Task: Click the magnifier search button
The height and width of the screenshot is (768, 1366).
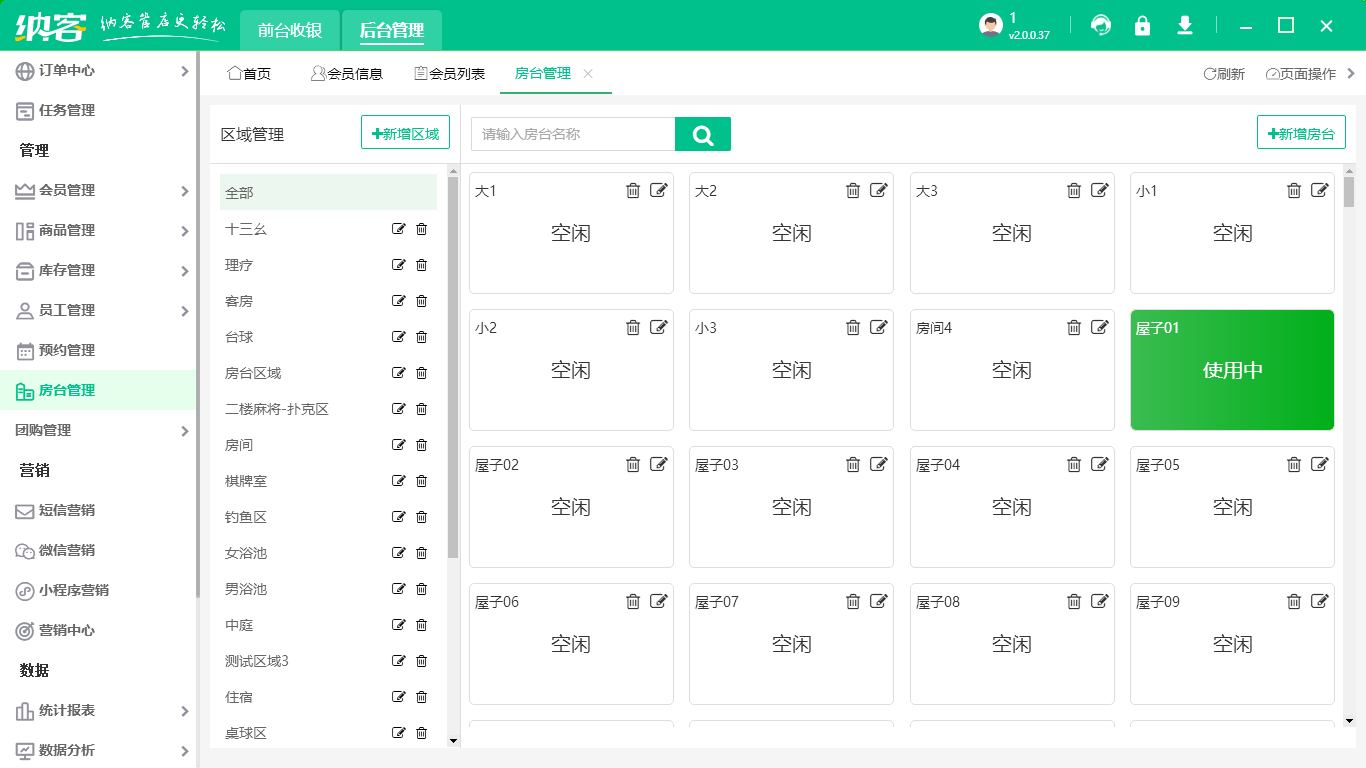Action: click(x=703, y=134)
